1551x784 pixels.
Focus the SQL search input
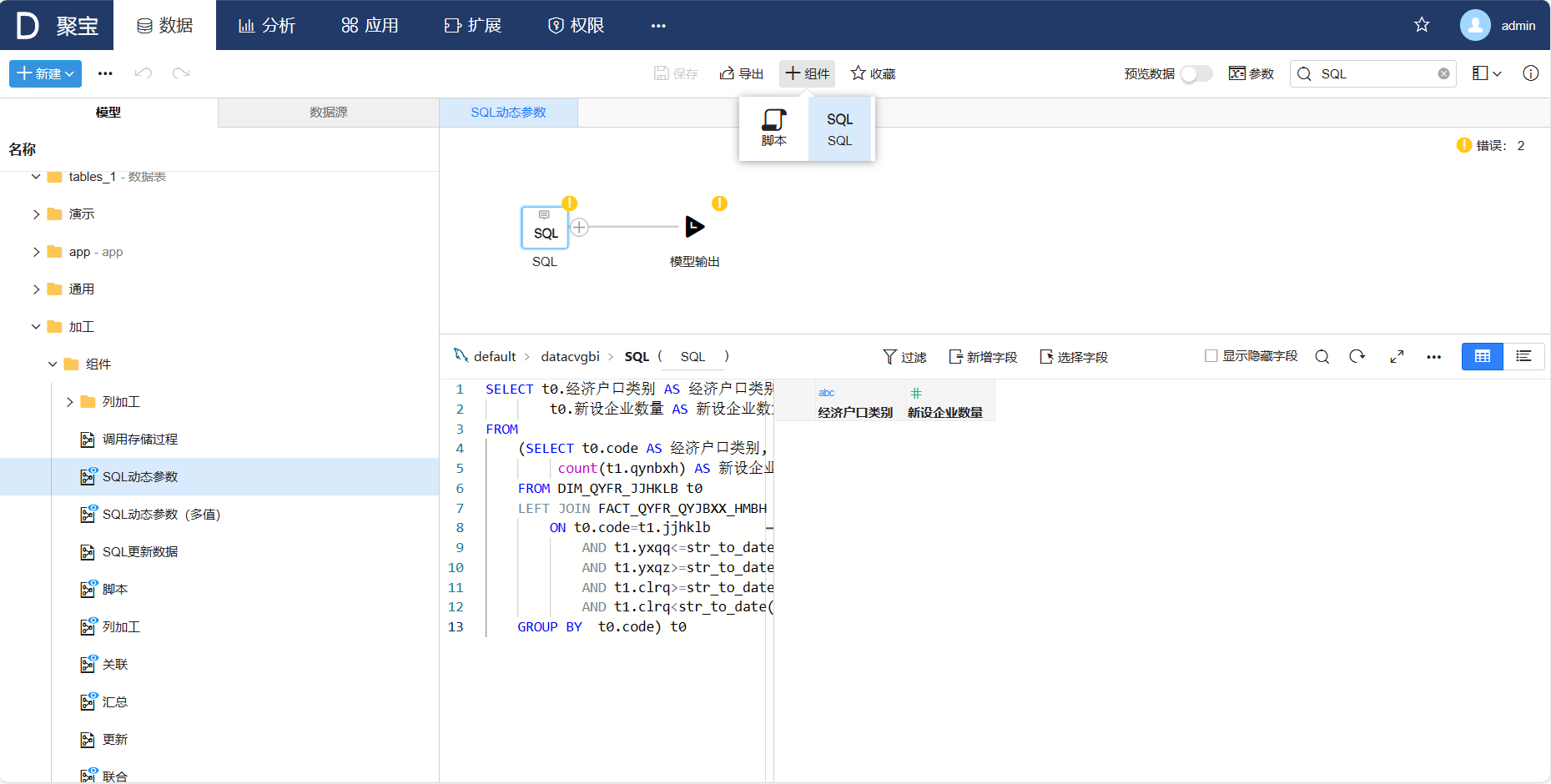(x=1372, y=73)
